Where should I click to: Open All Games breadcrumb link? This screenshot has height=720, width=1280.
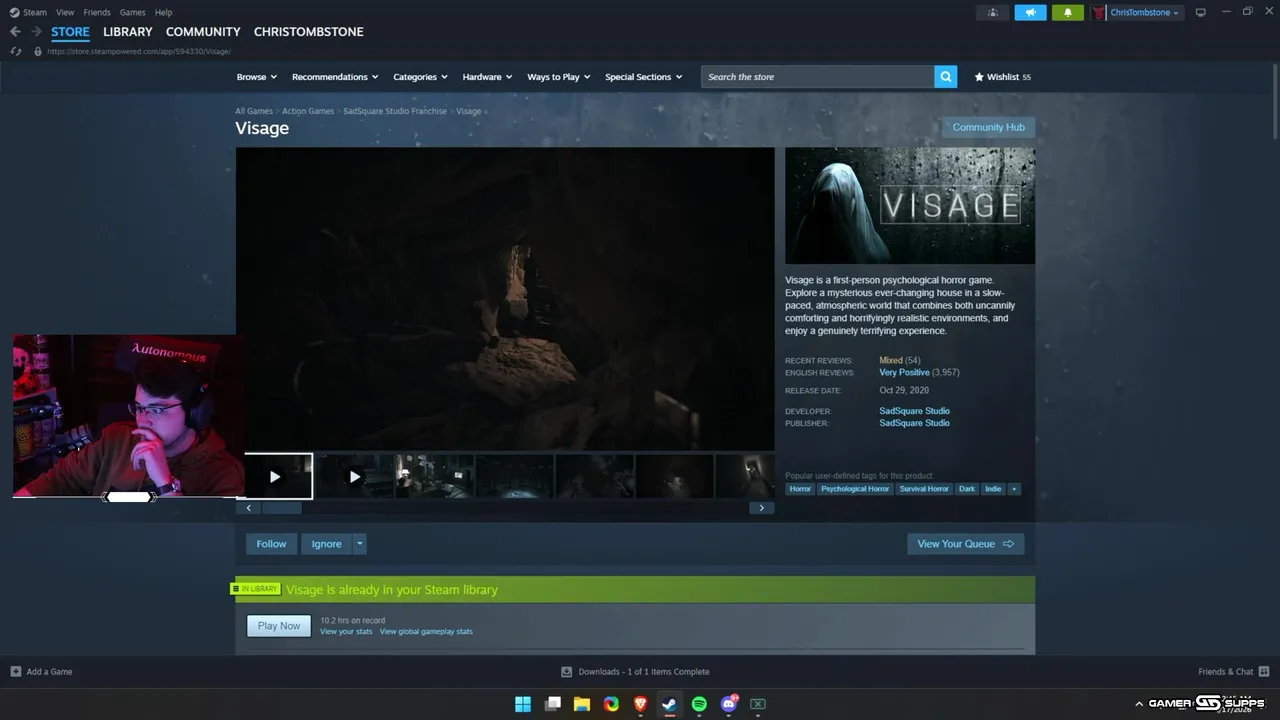[254, 111]
